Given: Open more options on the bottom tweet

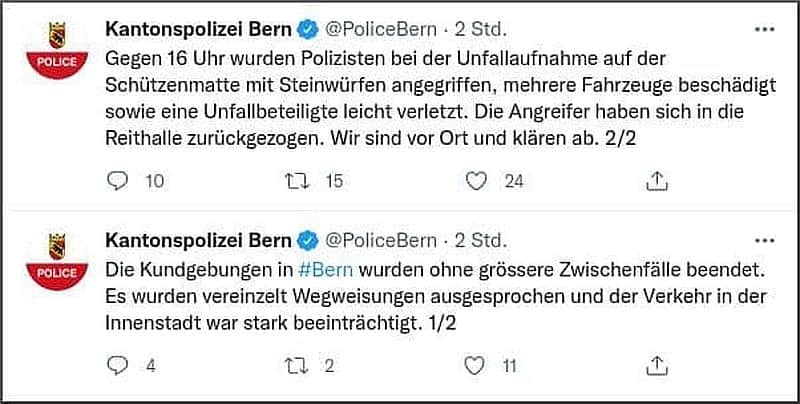Looking at the screenshot, I should point(764,240).
